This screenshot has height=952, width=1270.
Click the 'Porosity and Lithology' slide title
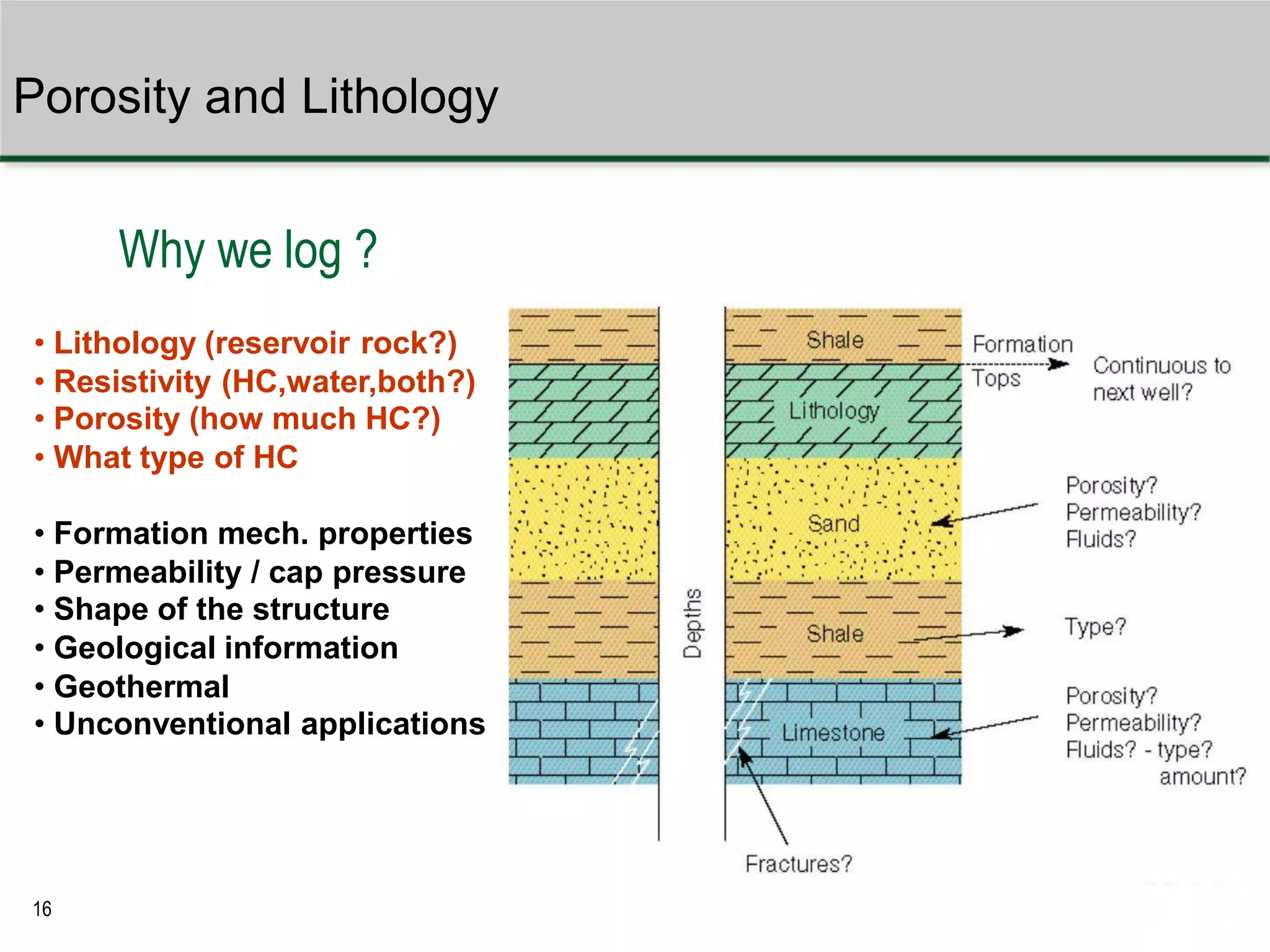(x=255, y=97)
